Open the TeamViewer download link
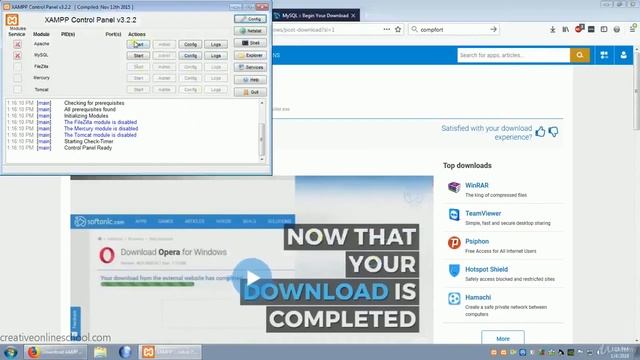Image resolution: width=640 pixels, height=360 pixels. point(483,213)
